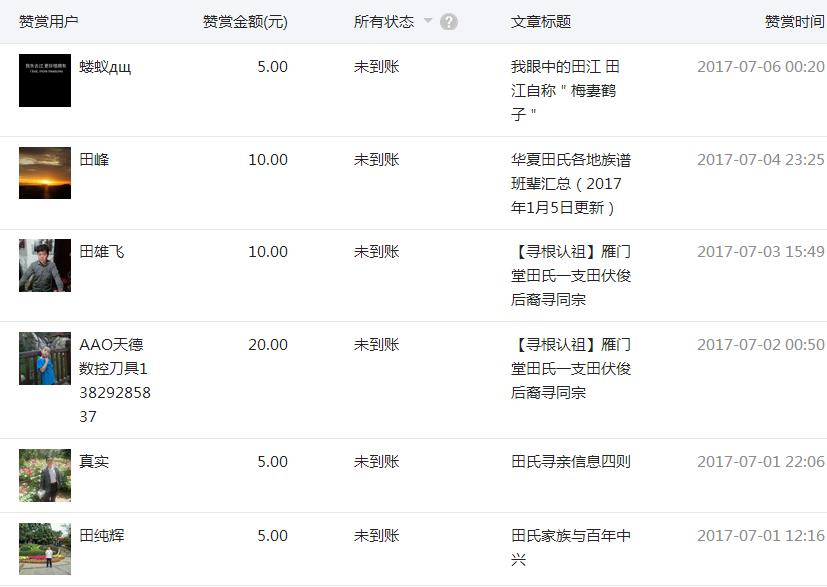
Task: Open article 华夏田氏各地族谱班辈汇总
Action: point(571,184)
